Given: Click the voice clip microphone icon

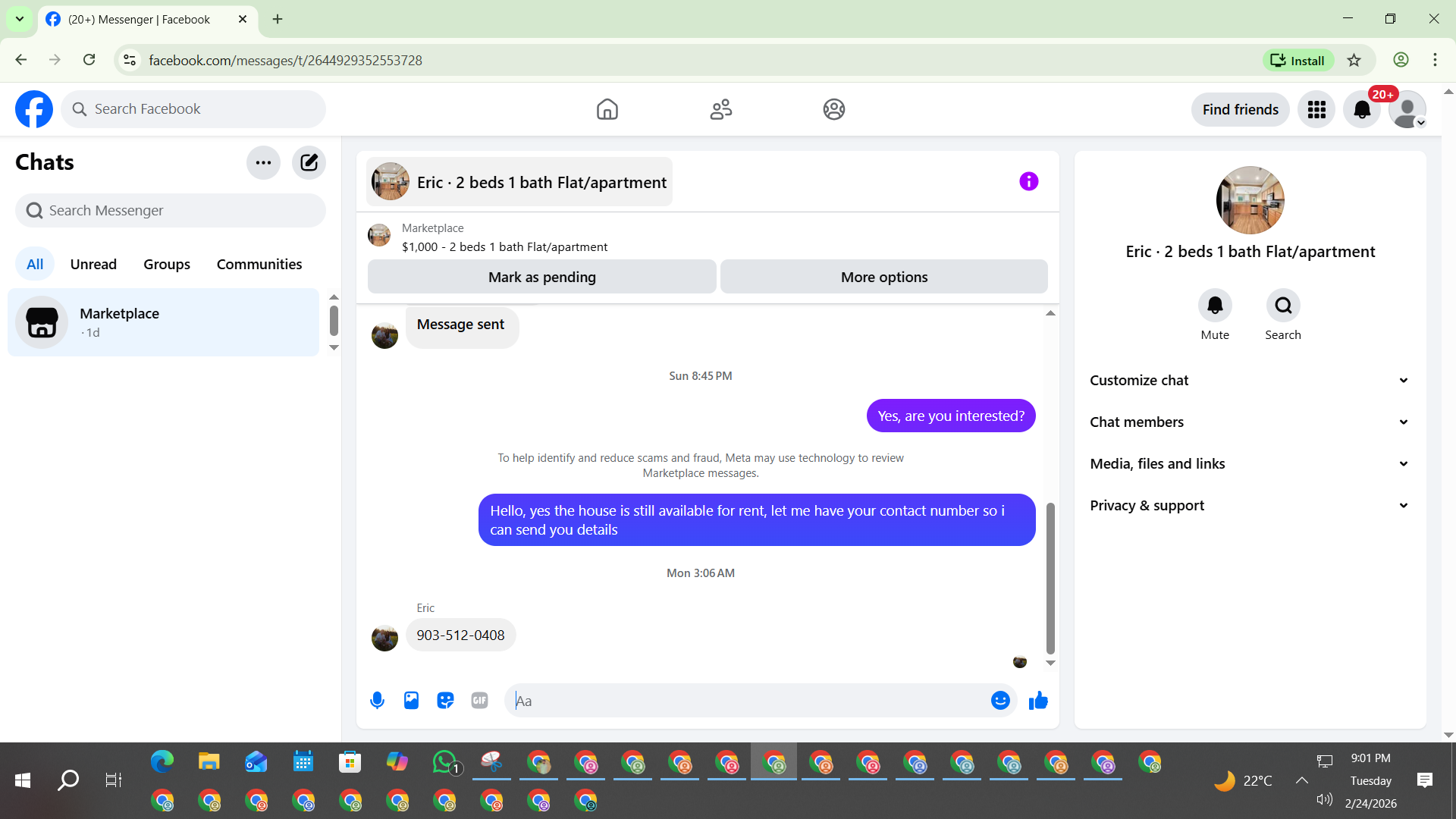Looking at the screenshot, I should 377,701.
